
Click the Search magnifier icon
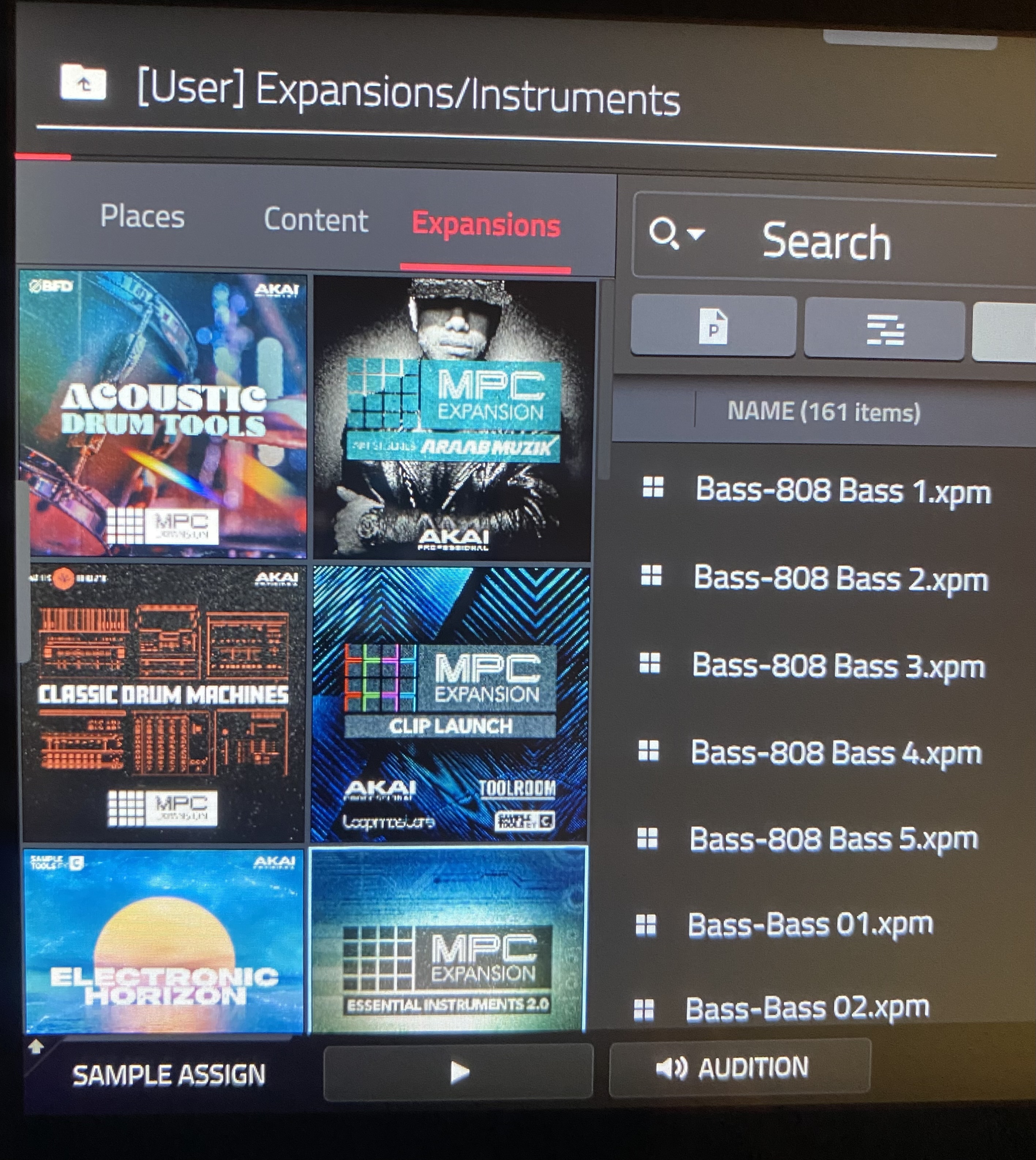coord(664,233)
